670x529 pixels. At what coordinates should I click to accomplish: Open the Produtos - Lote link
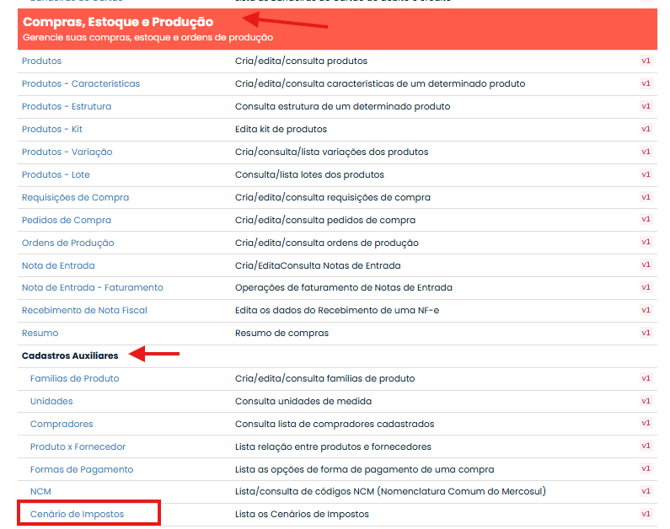(x=55, y=175)
